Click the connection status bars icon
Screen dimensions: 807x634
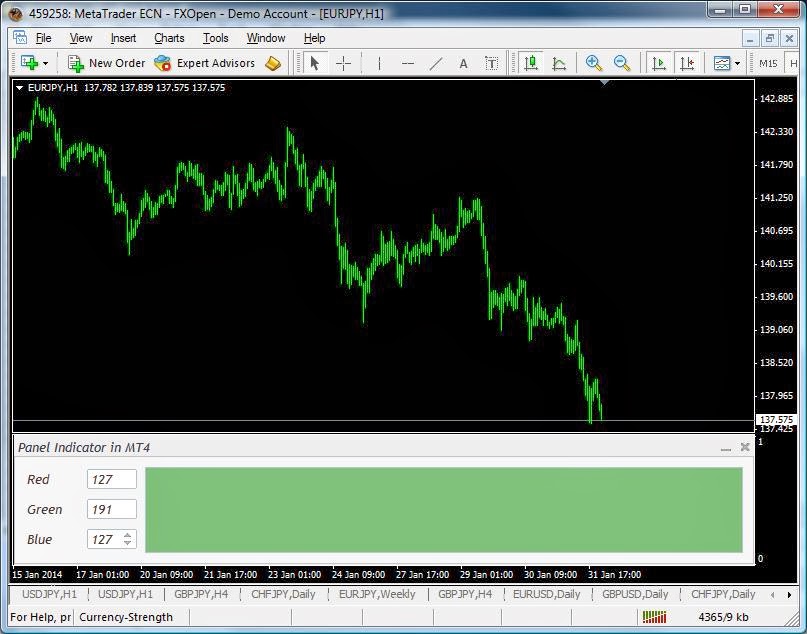[654, 617]
